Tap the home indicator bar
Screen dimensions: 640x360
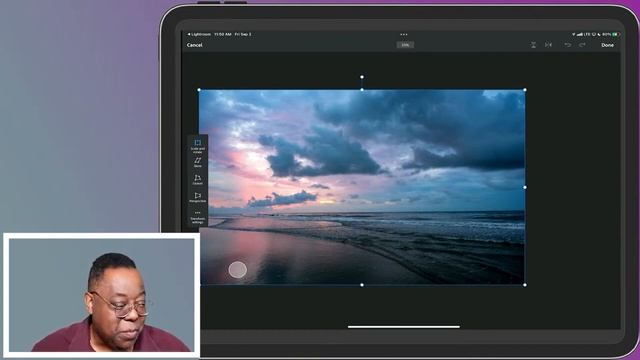coord(404,327)
